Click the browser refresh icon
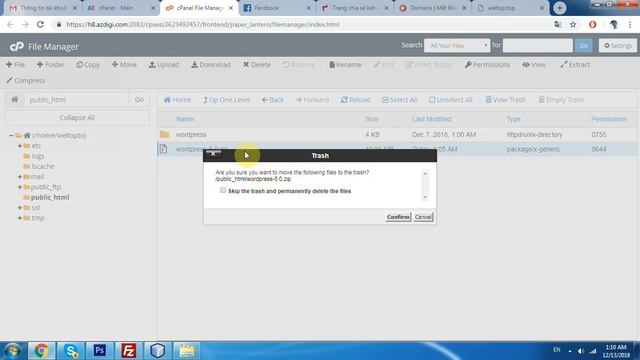The image size is (640, 360). (x=40, y=24)
